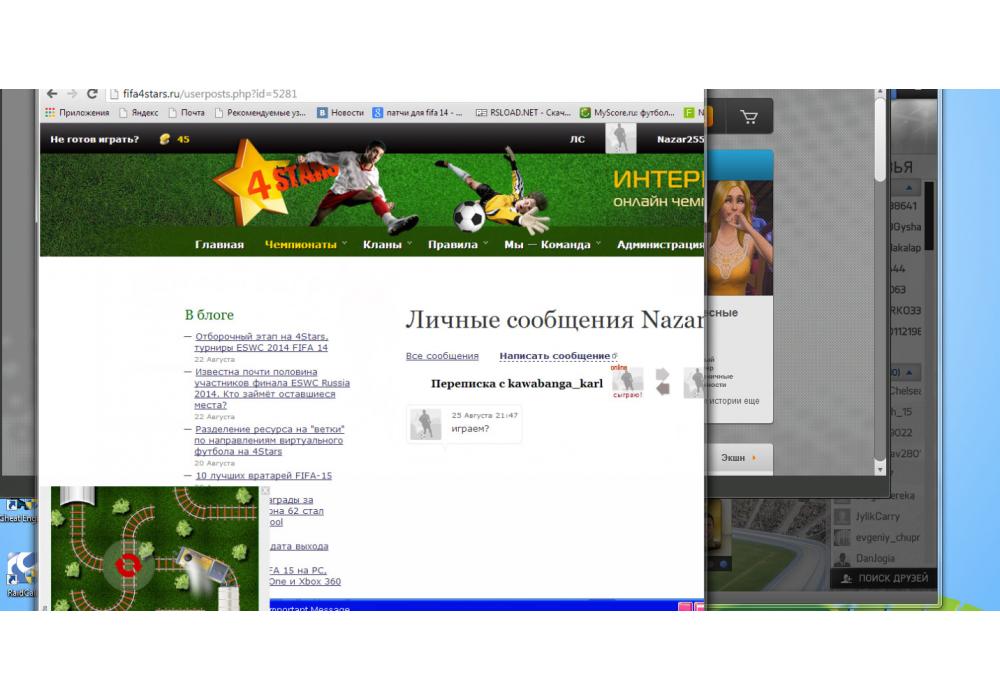Viewport: 1000px width, 700px height.
Task: Open blog post Разделение ресурса на ветки
Action: click(269, 440)
